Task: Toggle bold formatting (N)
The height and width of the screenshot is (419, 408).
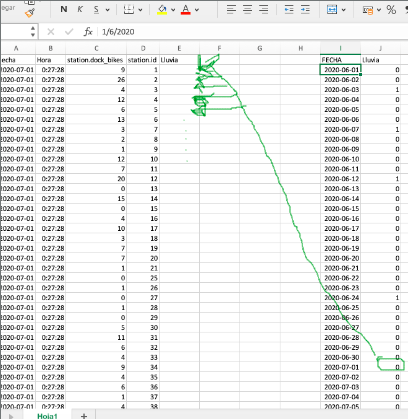Action: coord(64,10)
